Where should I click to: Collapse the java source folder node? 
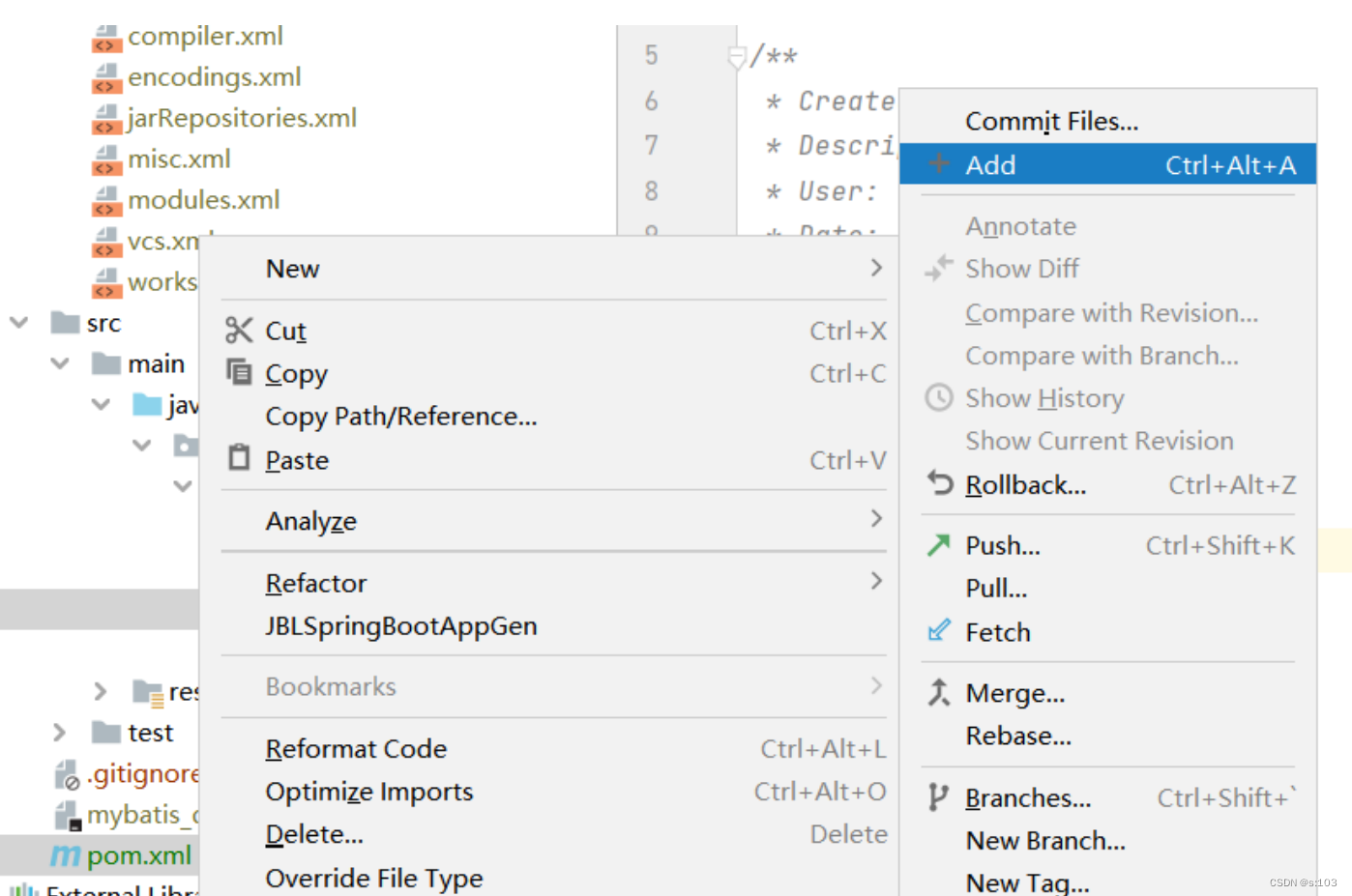[x=101, y=404]
